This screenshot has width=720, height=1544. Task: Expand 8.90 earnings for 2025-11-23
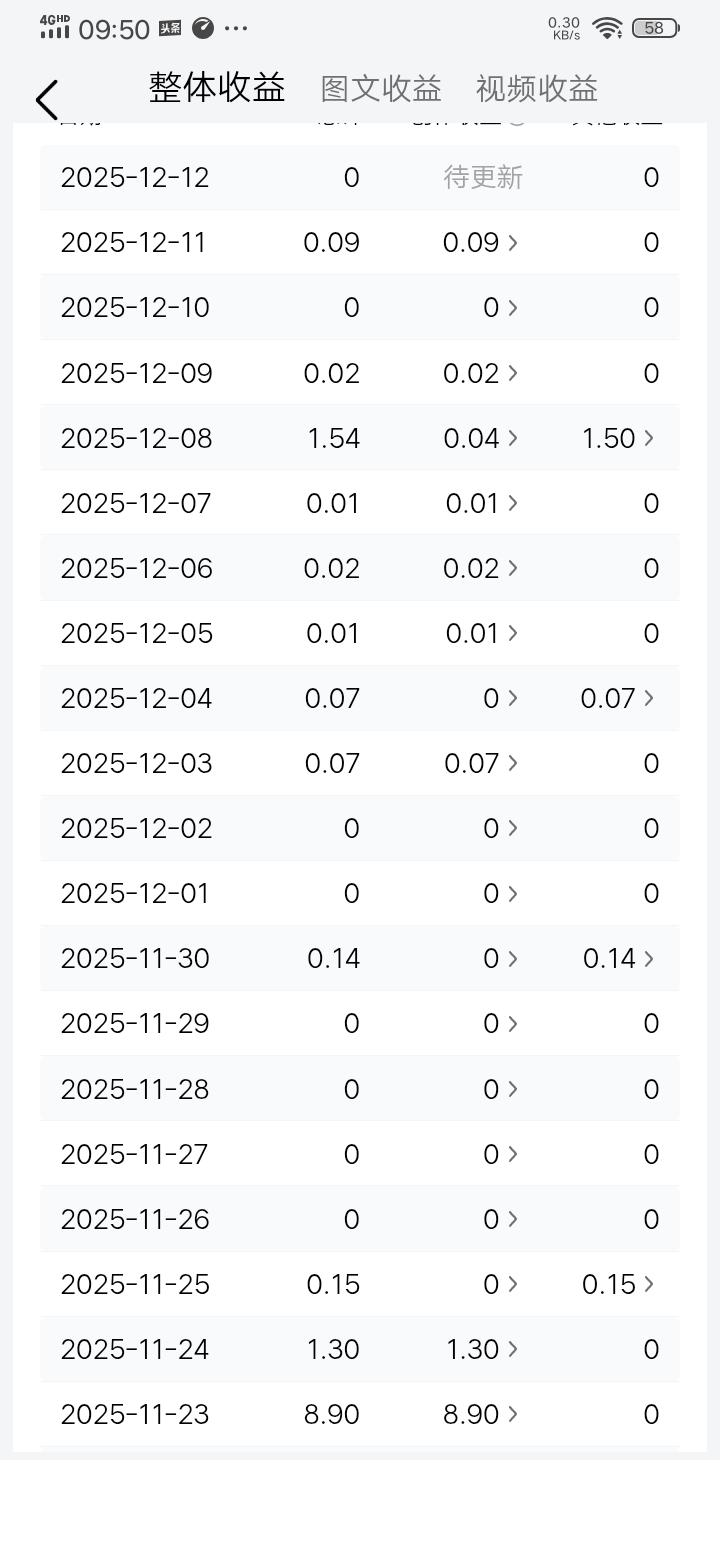point(481,1414)
